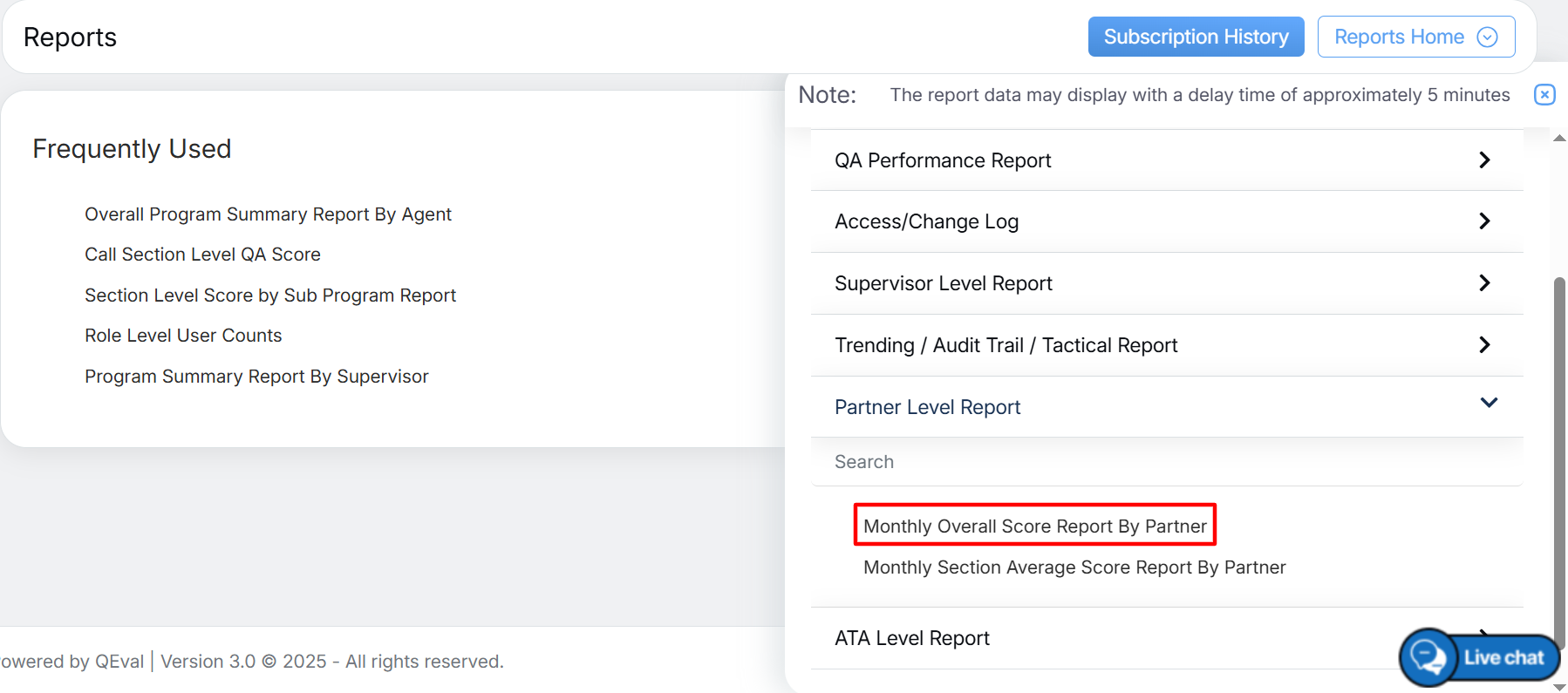
Task: Click the Search field under Partner Level Report
Action: click(1166, 462)
